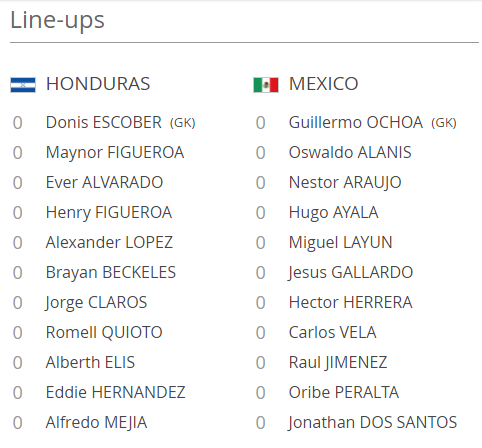The width and height of the screenshot is (482, 448).
Task: Open the HONDURAS team heading
Action: coord(98,84)
